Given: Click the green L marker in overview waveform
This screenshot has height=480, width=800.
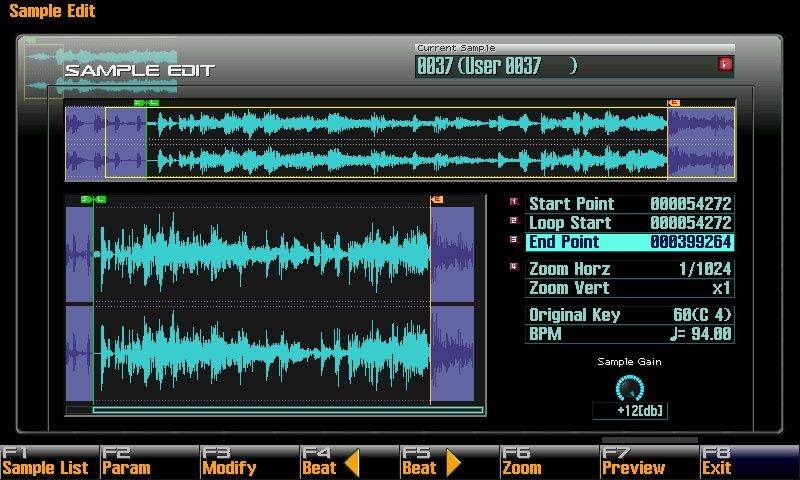Looking at the screenshot, I should (x=153, y=103).
